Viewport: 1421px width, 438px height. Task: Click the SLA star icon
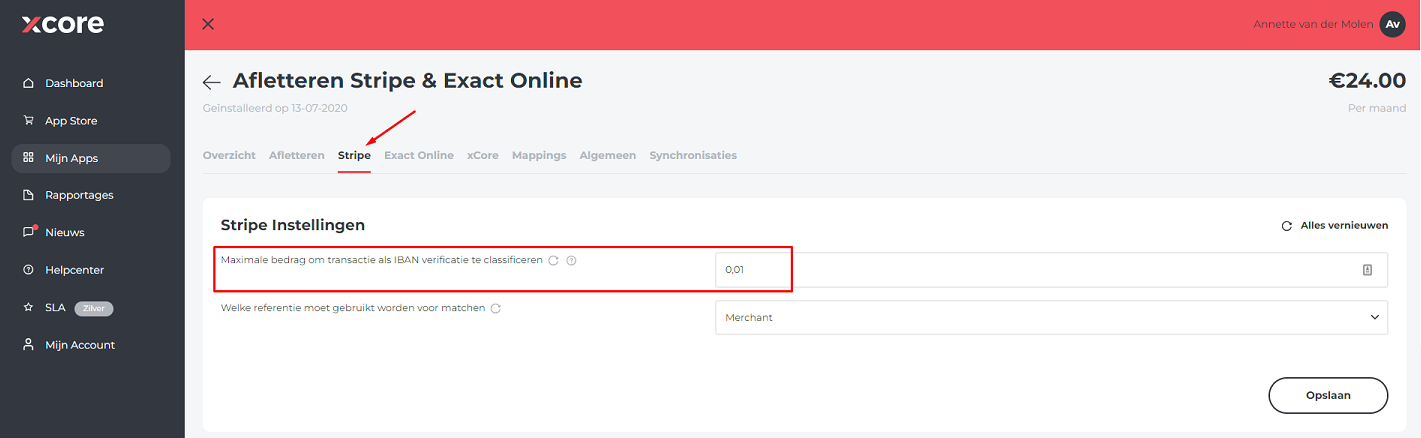point(28,307)
